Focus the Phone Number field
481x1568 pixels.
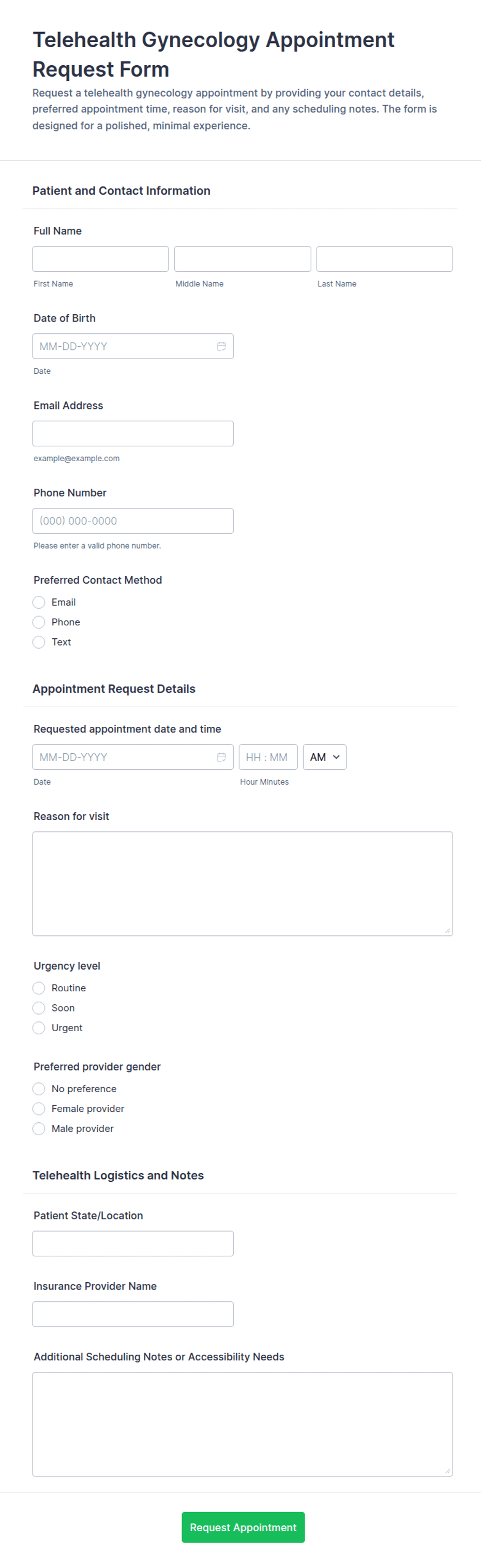coord(133,521)
